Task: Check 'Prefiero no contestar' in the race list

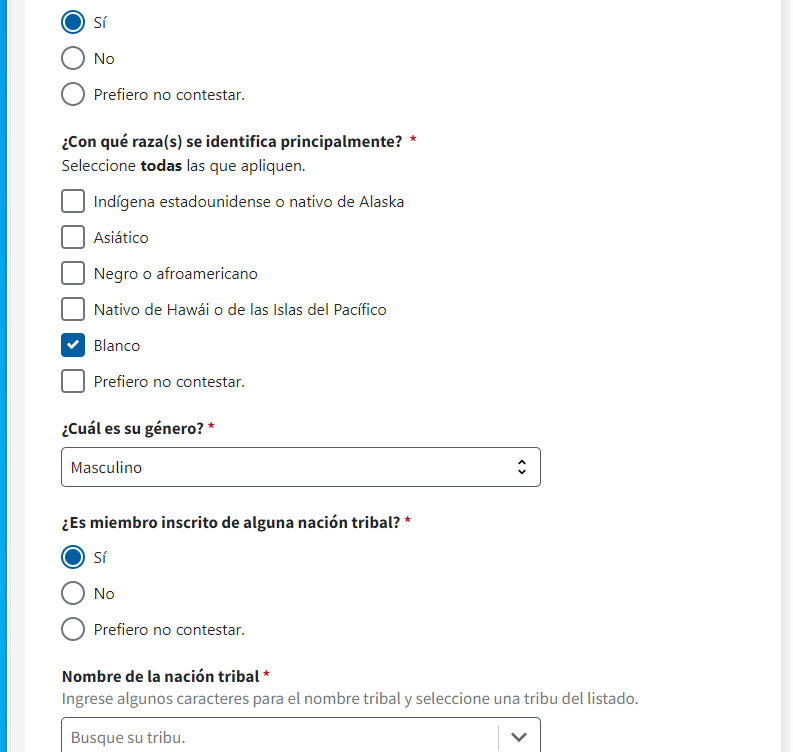Action: pyautogui.click(x=73, y=381)
